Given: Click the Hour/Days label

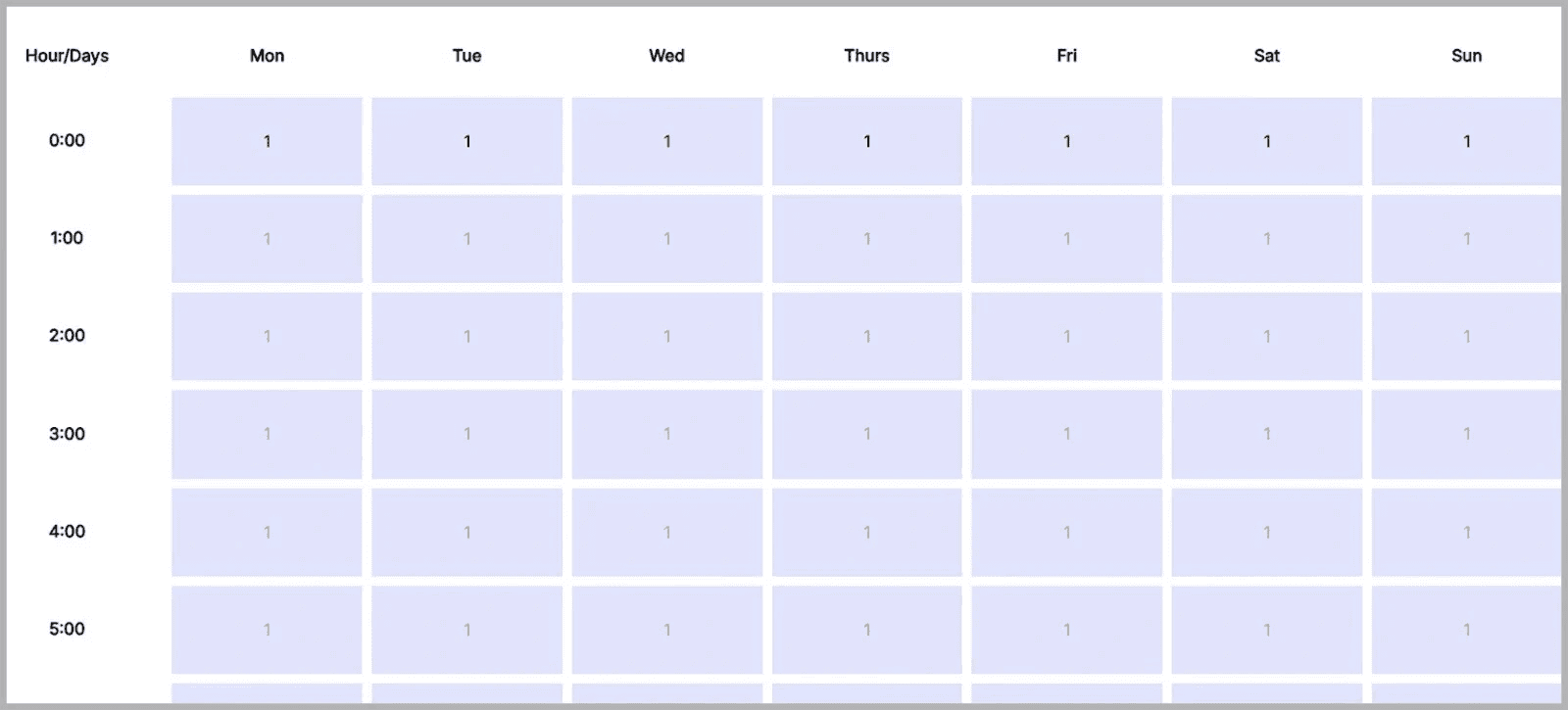Looking at the screenshot, I should [x=67, y=56].
